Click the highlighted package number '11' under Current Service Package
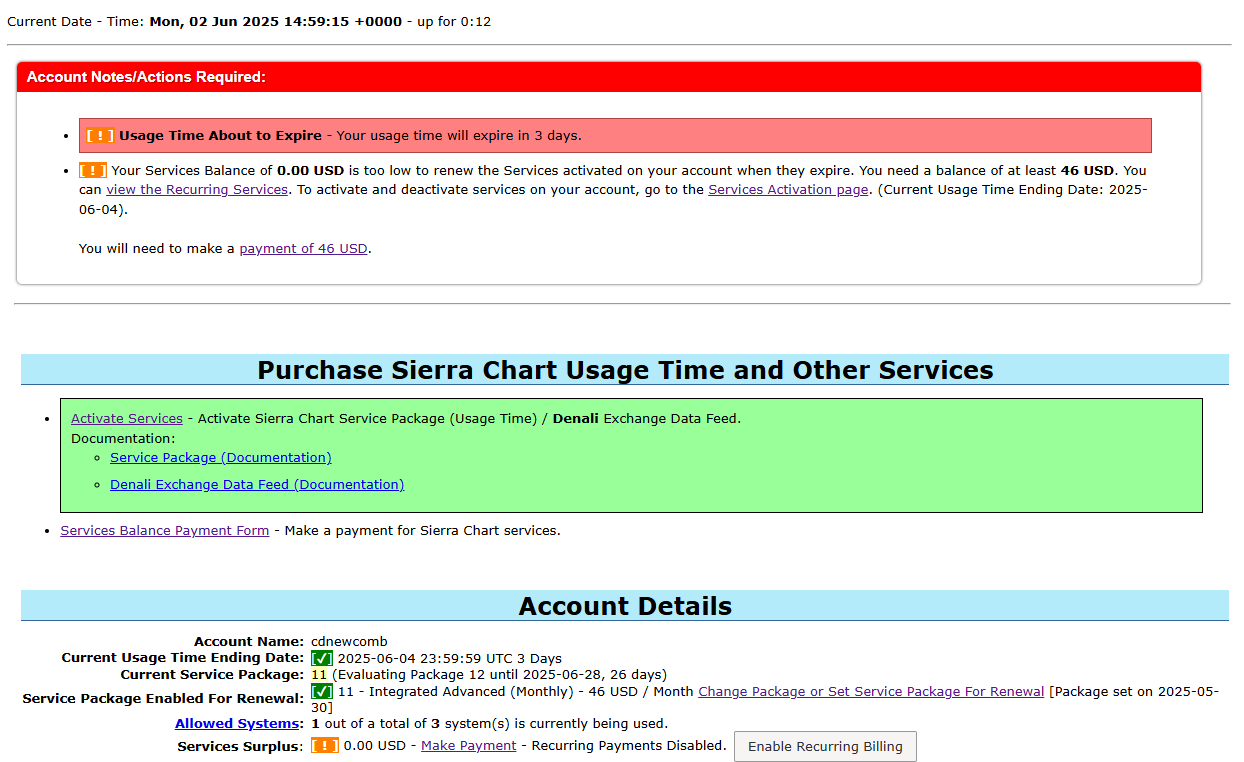The image size is (1244, 762). click(319, 674)
